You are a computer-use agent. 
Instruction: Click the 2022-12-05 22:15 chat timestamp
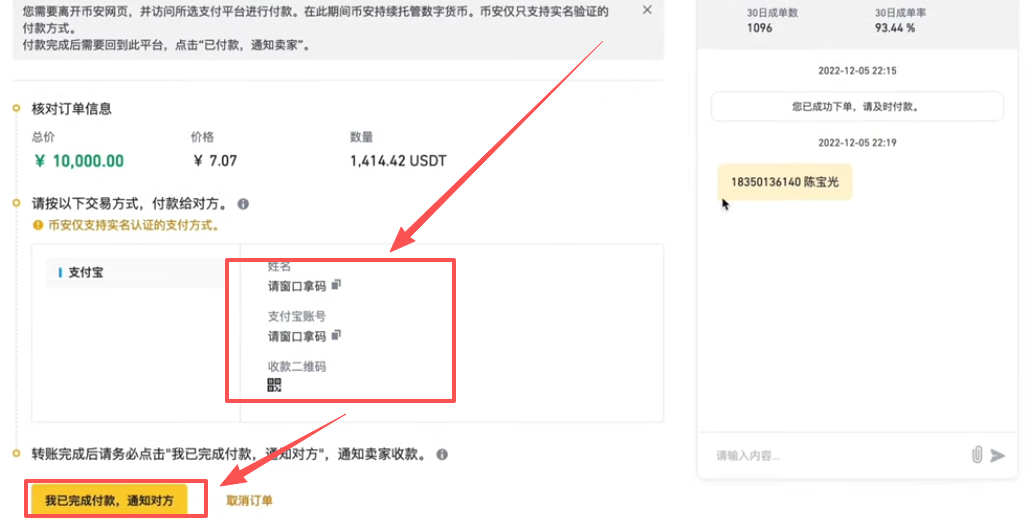857,70
